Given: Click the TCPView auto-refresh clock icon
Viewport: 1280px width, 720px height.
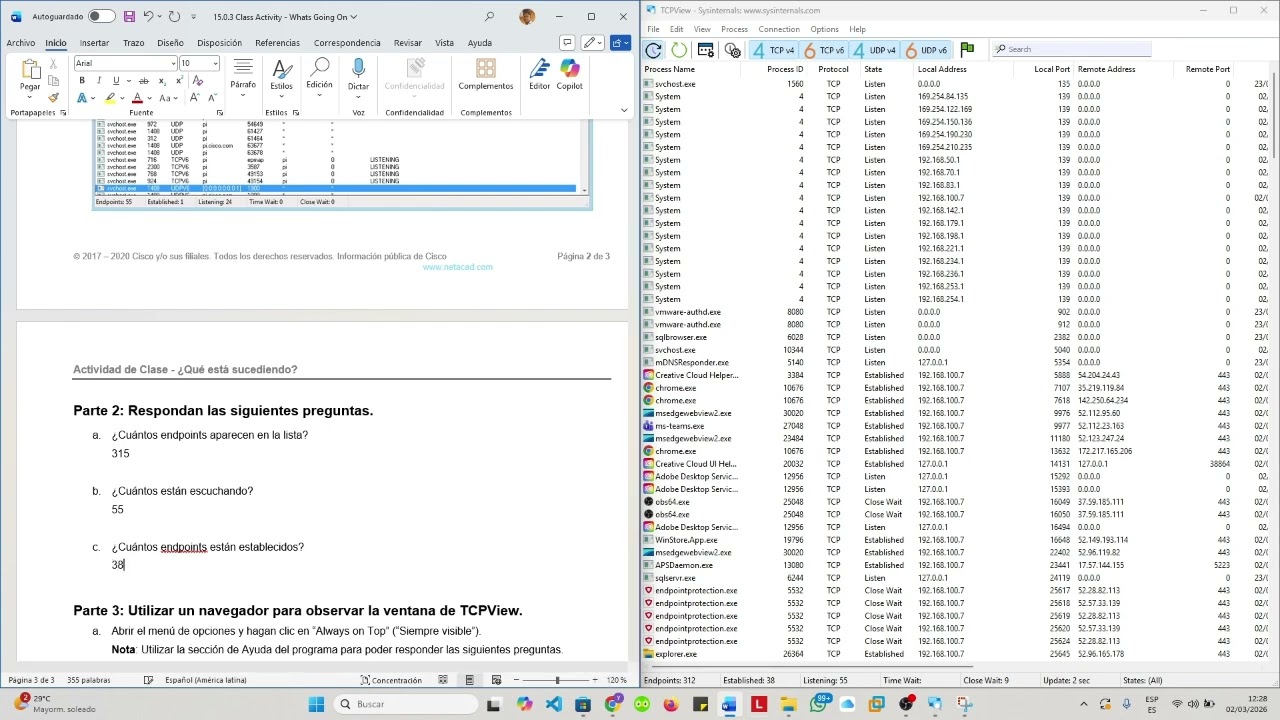Looking at the screenshot, I should pos(653,50).
